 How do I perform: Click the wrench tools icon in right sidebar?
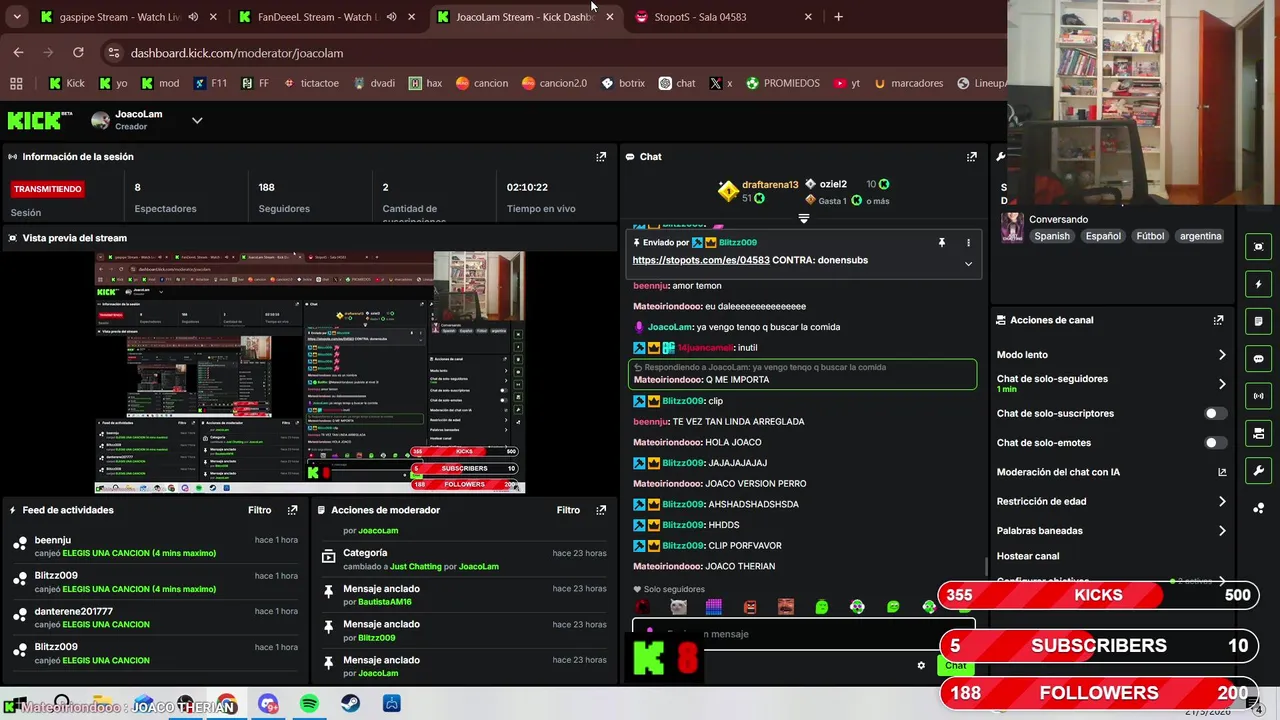click(1258, 471)
